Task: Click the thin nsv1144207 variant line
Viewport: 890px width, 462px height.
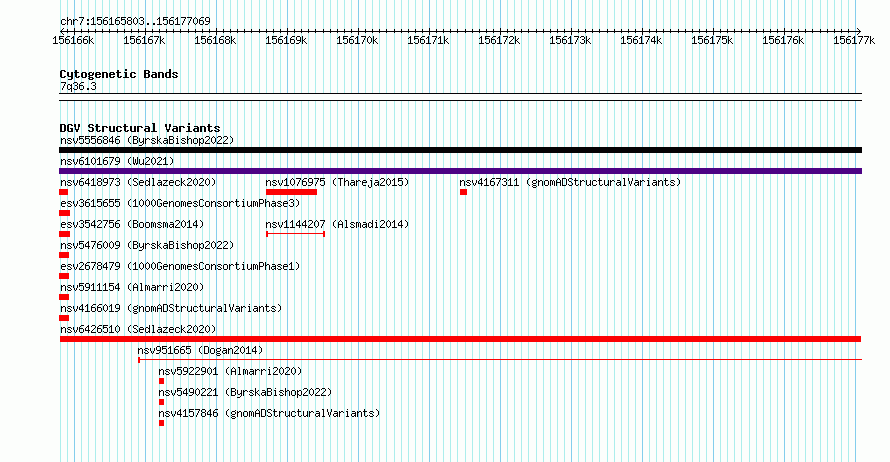Action: [296, 234]
